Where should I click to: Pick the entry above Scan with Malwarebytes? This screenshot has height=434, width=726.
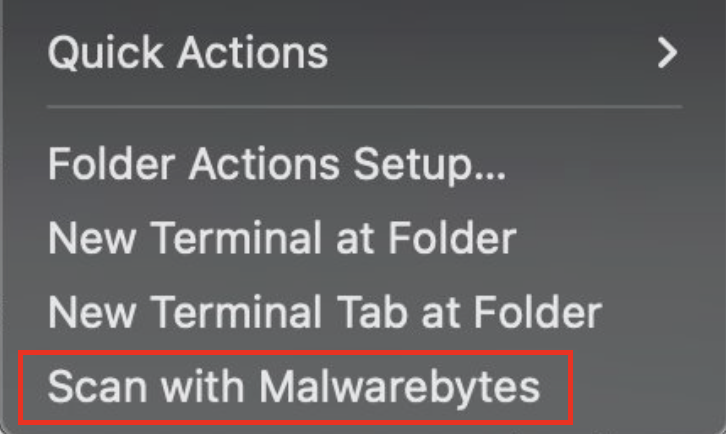point(324,312)
